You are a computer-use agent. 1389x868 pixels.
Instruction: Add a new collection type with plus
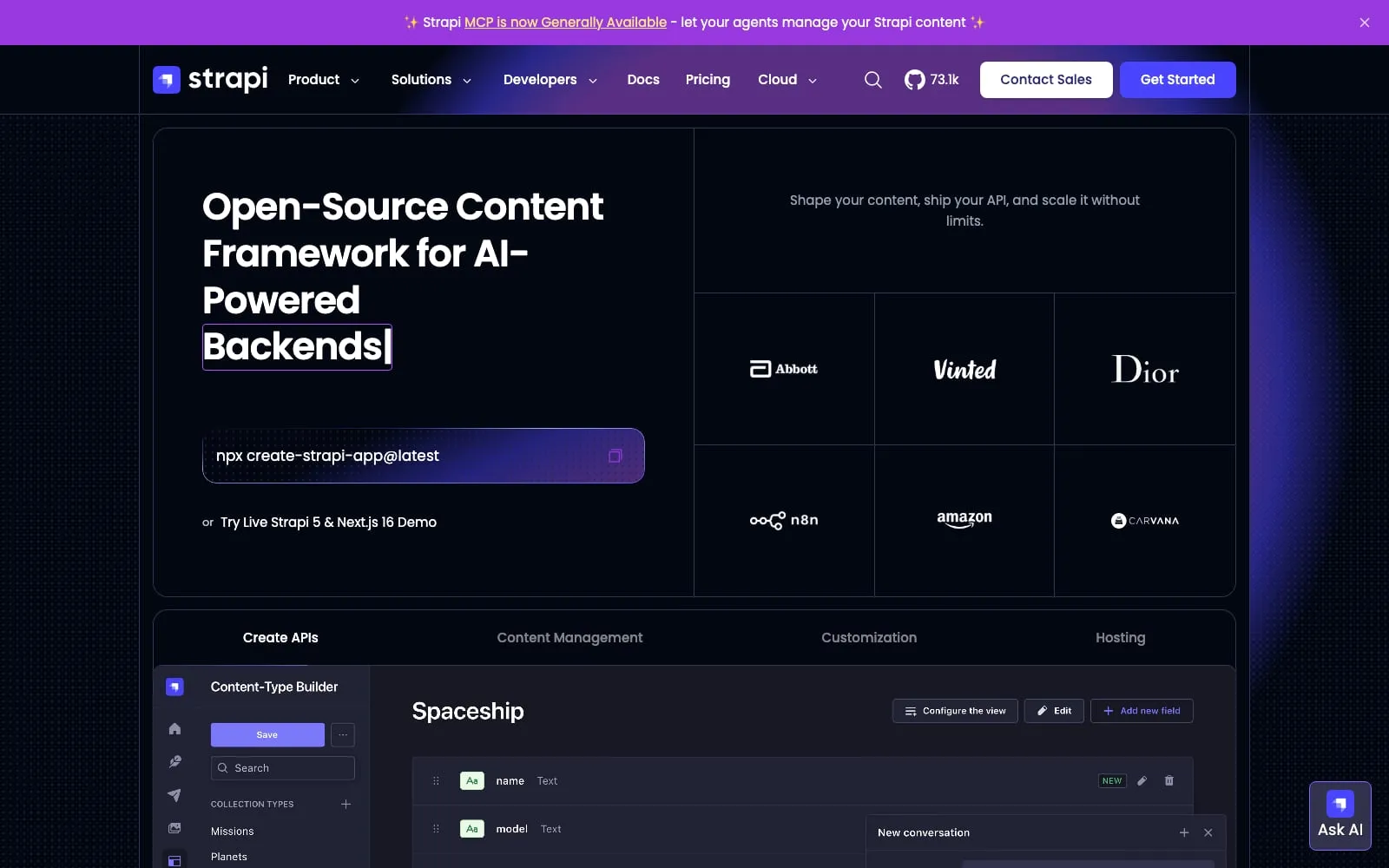tap(346, 804)
